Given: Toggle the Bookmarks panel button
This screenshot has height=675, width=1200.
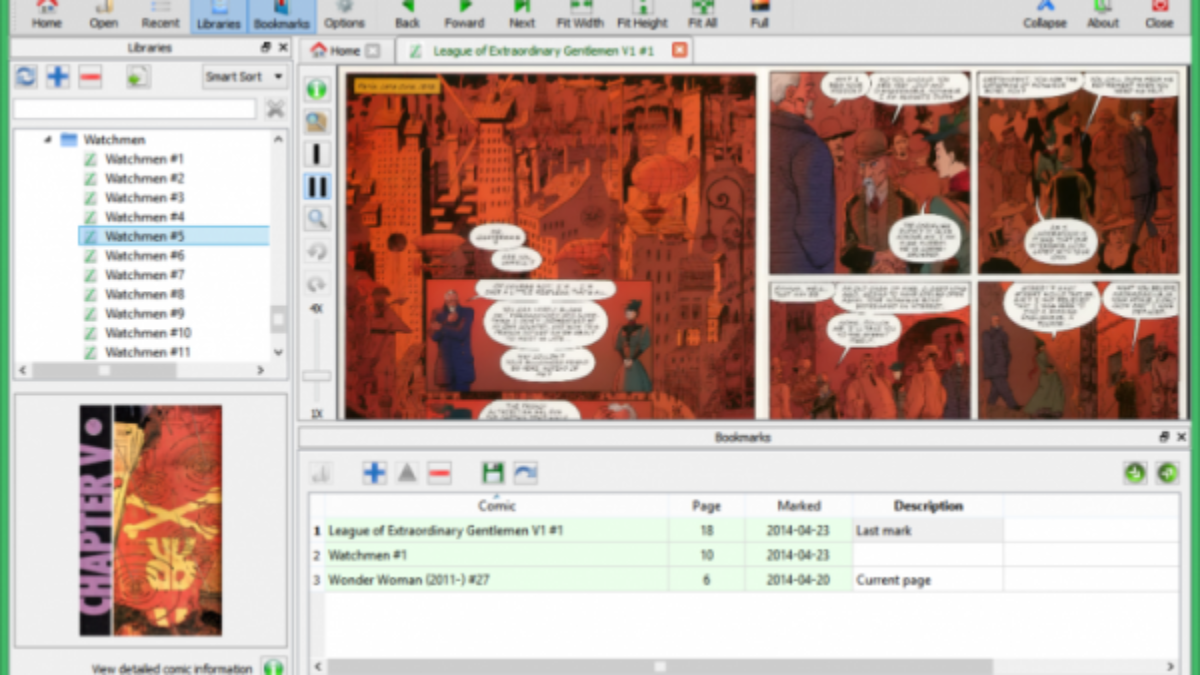Looking at the screenshot, I should point(281,15).
